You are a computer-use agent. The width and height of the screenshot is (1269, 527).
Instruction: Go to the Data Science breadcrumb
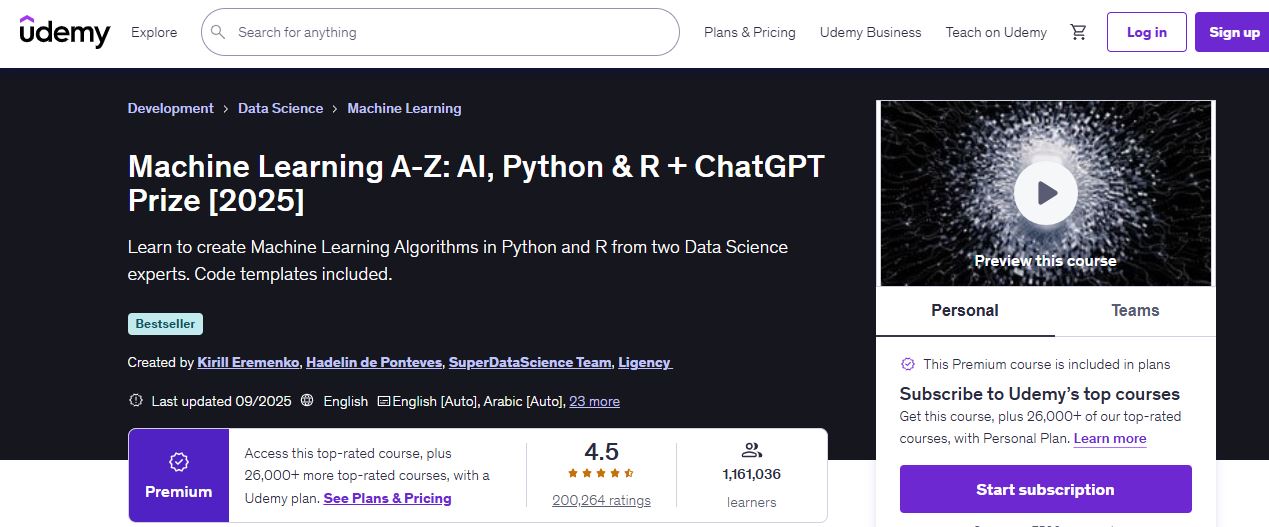pyautogui.click(x=280, y=108)
